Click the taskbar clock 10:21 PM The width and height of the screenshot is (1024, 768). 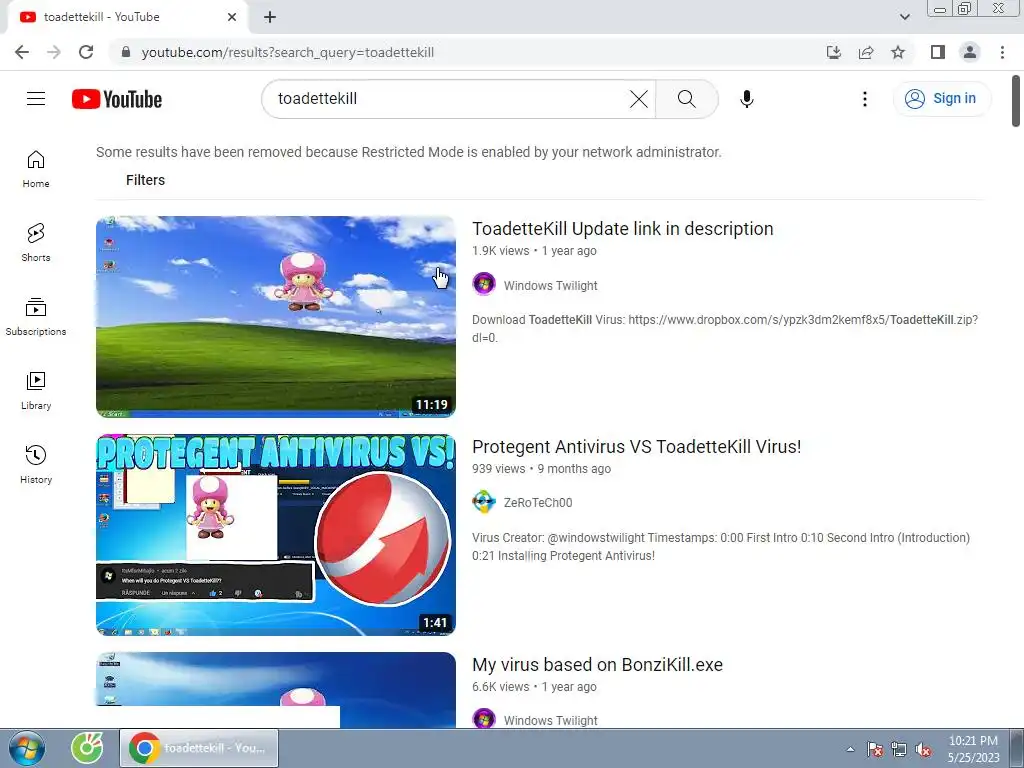[x=973, y=749]
